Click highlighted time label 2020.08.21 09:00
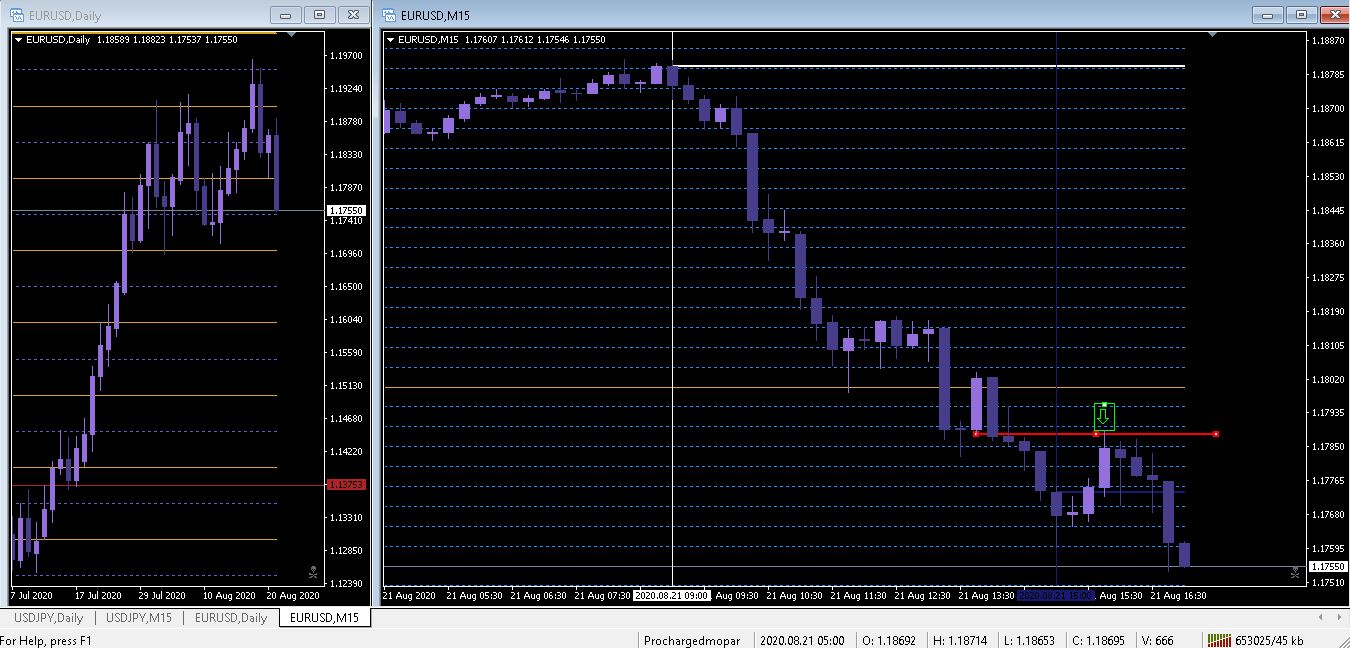 pyautogui.click(x=672, y=595)
